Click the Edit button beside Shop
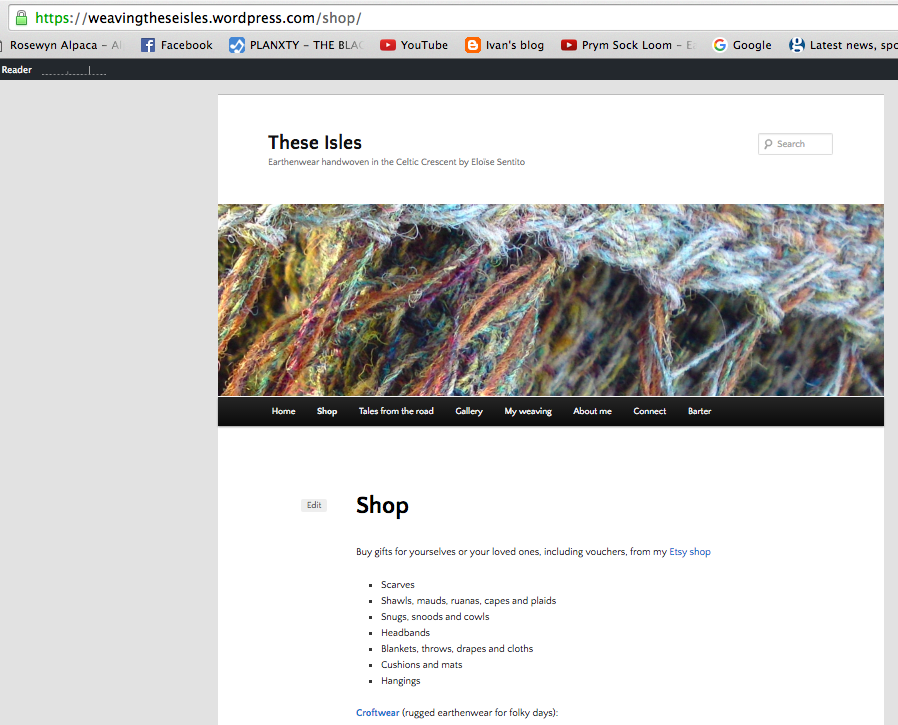This screenshot has width=898, height=725. pos(314,505)
